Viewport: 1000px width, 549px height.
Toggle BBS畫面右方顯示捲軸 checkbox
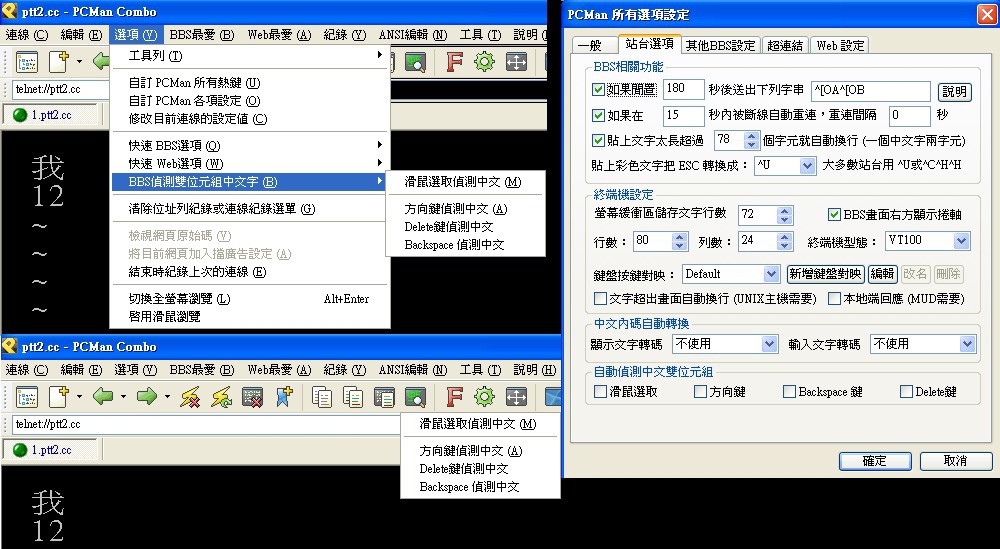[834, 214]
